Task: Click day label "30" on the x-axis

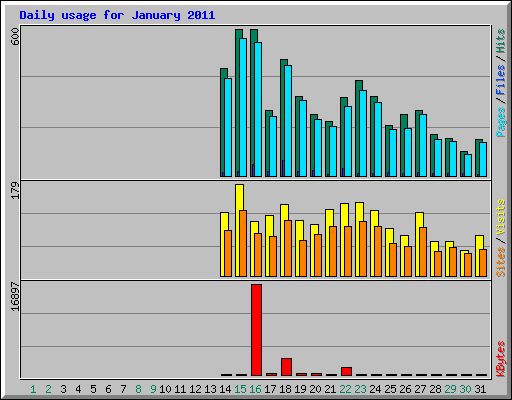Action: coord(465,389)
